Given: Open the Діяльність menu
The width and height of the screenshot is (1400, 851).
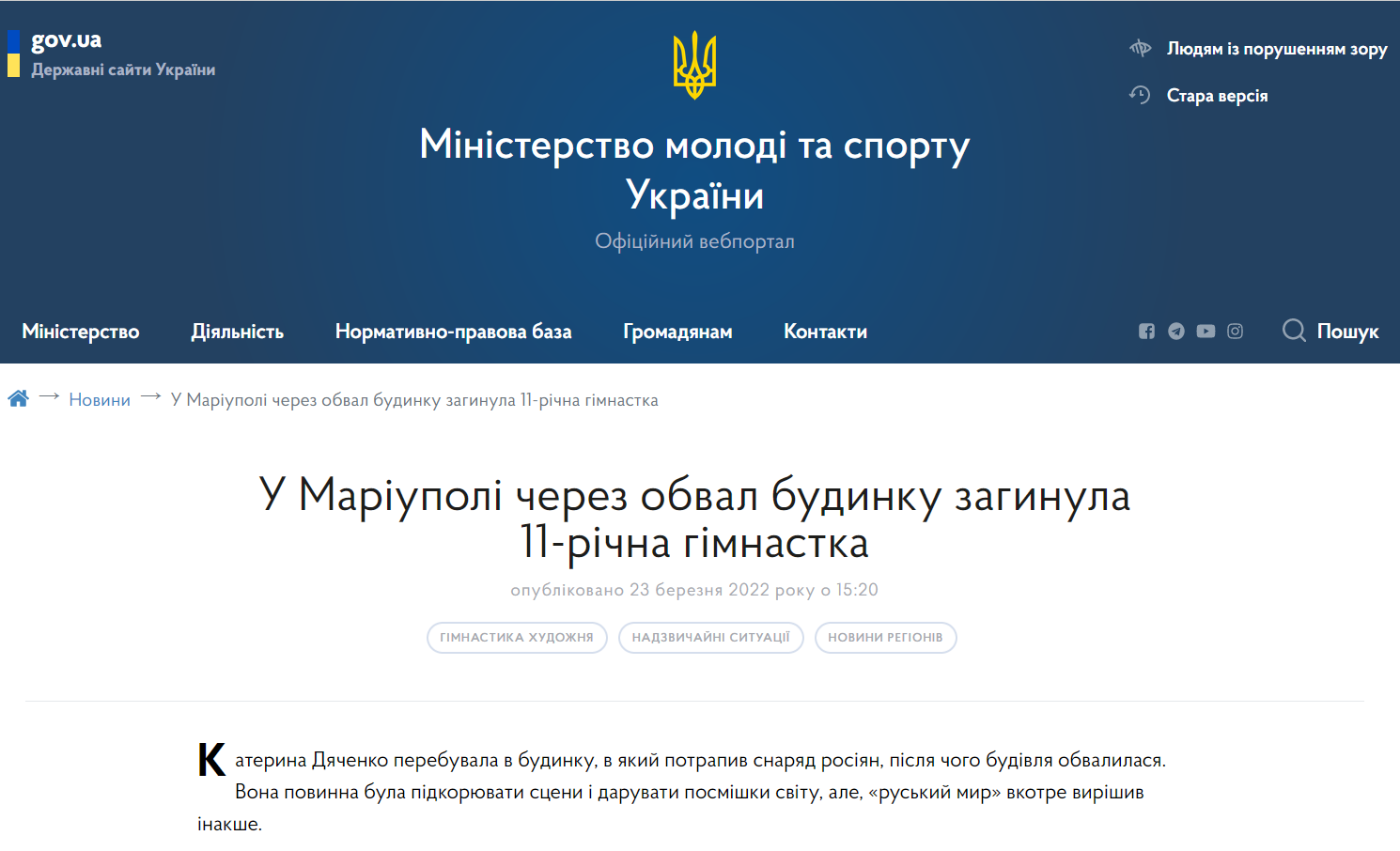Looking at the screenshot, I should [x=238, y=331].
